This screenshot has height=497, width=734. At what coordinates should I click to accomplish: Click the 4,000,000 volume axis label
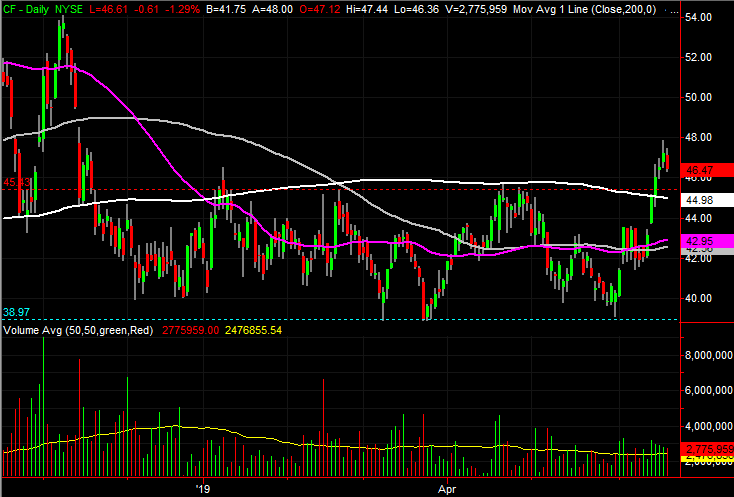(x=709, y=426)
